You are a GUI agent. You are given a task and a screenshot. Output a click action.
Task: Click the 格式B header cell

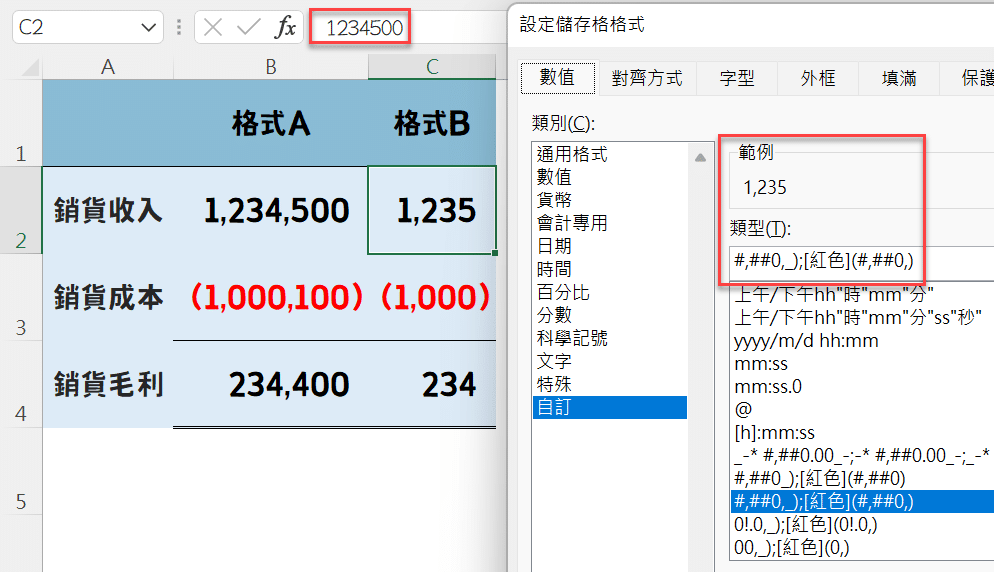click(432, 123)
